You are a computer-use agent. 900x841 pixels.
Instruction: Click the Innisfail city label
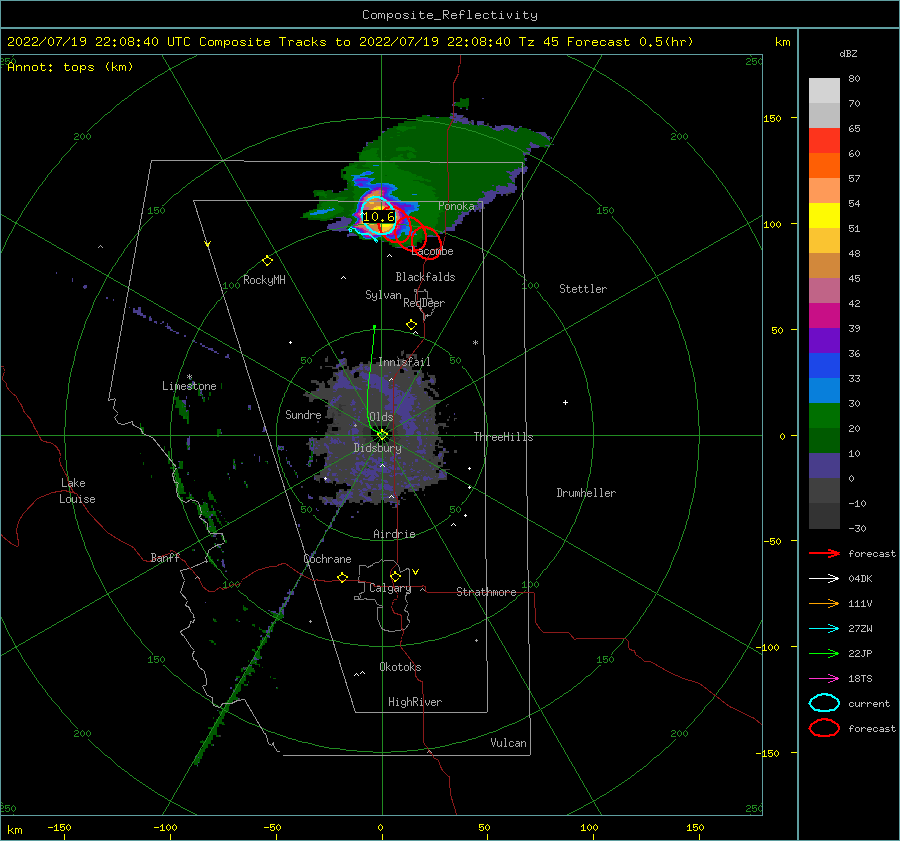[x=404, y=362]
